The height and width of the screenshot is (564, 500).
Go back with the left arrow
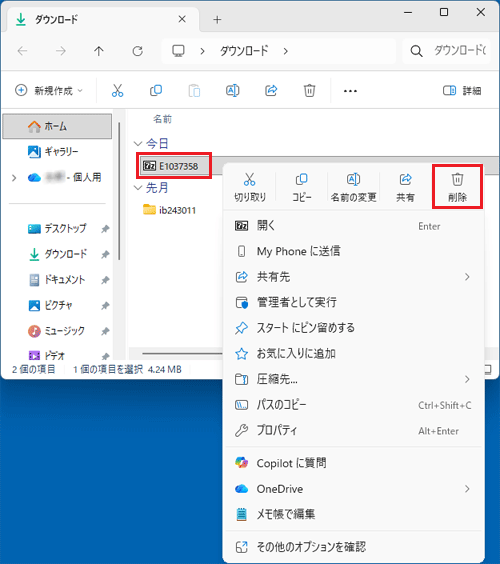(x=22, y=51)
